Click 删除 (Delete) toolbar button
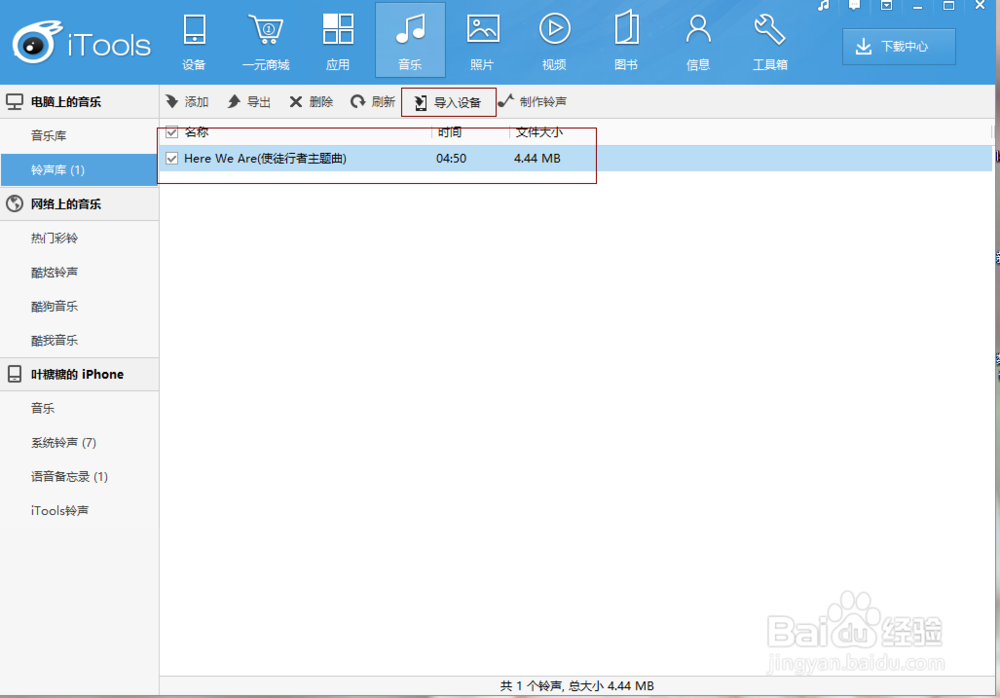The width and height of the screenshot is (1000, 698). [311, 101]
